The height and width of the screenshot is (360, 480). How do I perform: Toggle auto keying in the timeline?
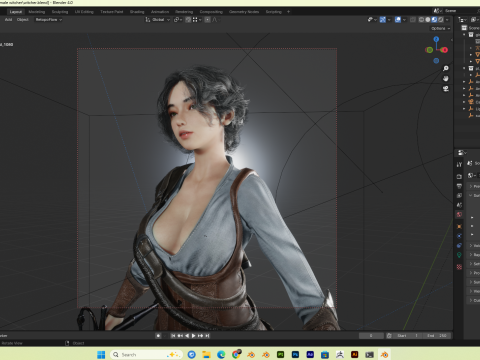(158, 336)
